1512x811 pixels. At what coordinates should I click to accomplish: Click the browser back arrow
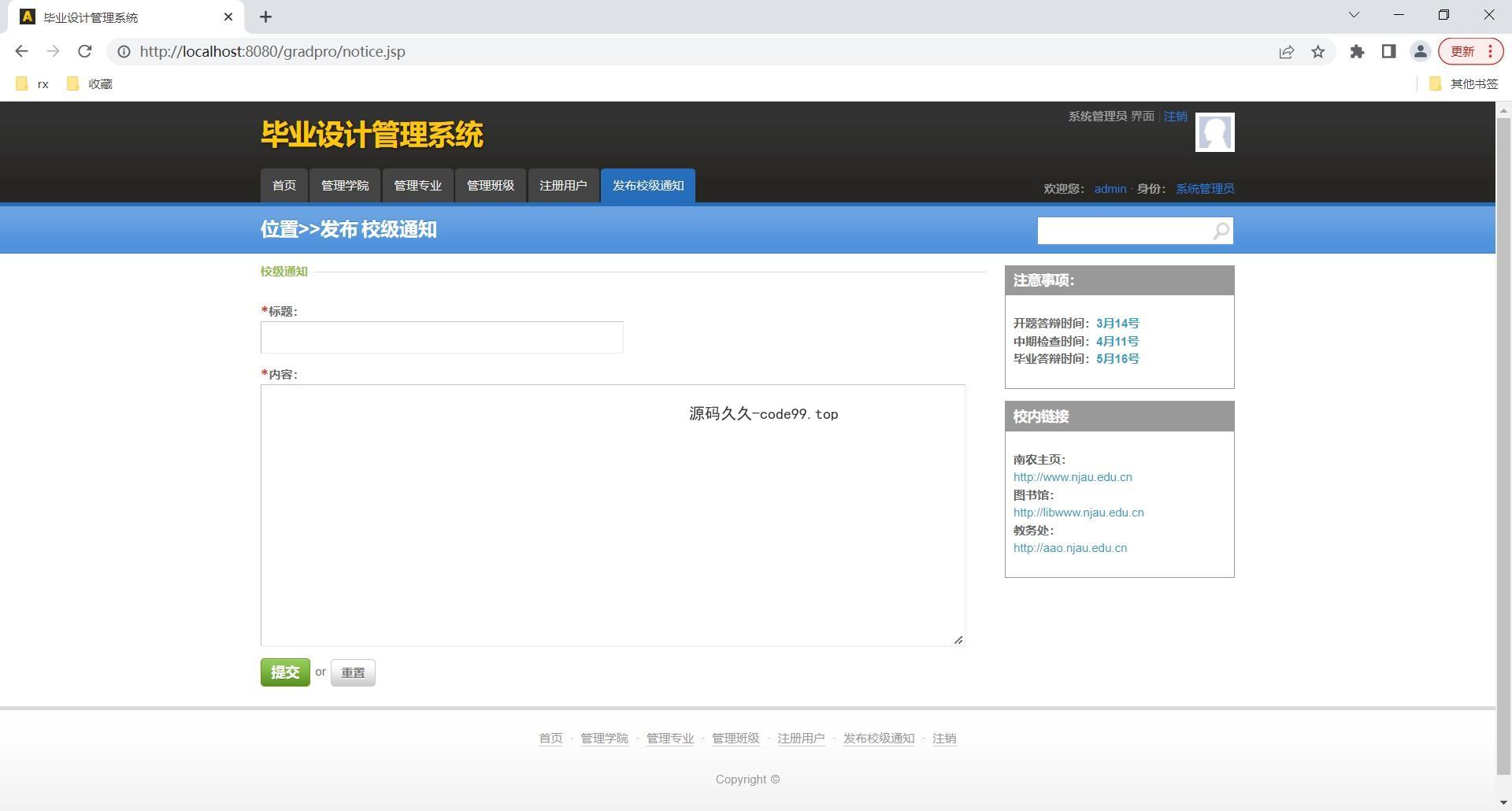pyautogui.click(x=21, y=51)
